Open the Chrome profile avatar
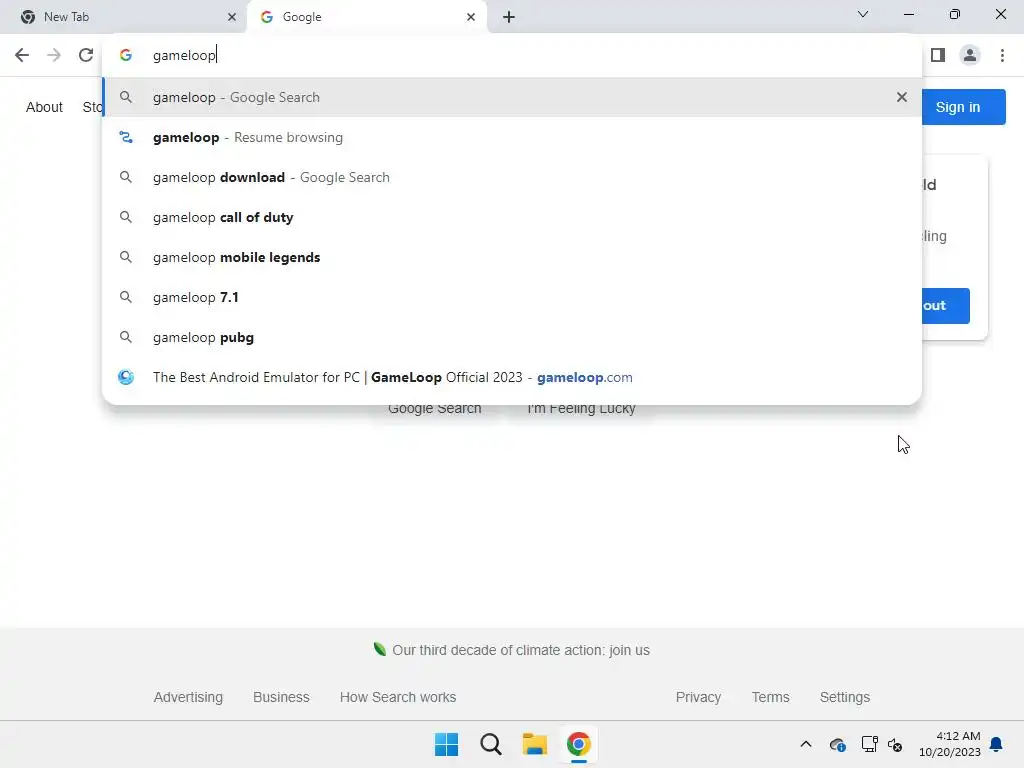1024x768 pixels. [970, 55]
